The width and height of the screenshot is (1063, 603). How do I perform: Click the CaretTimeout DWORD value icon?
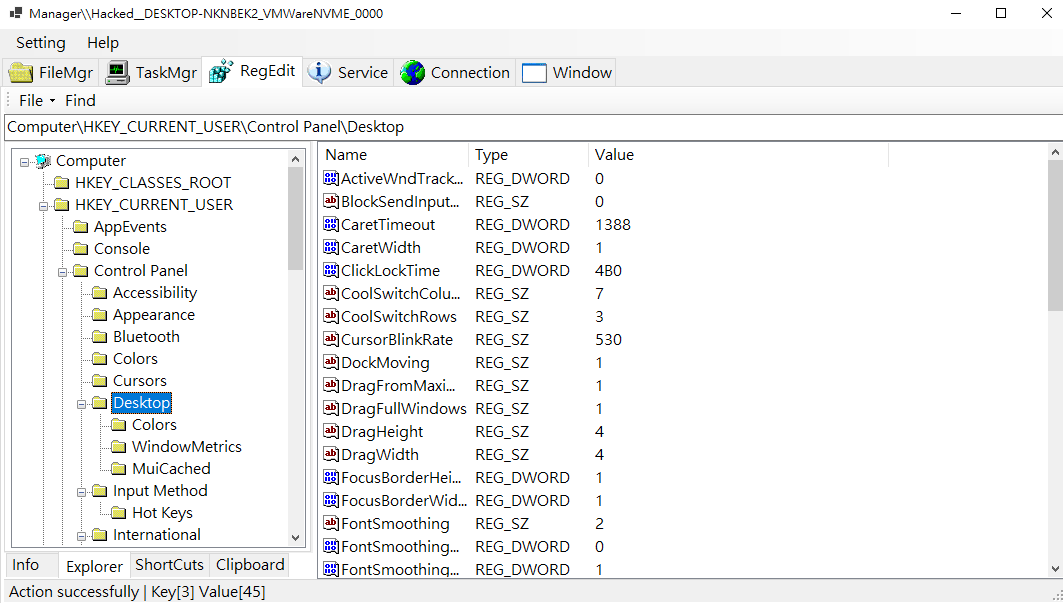[x=331, y=225]
